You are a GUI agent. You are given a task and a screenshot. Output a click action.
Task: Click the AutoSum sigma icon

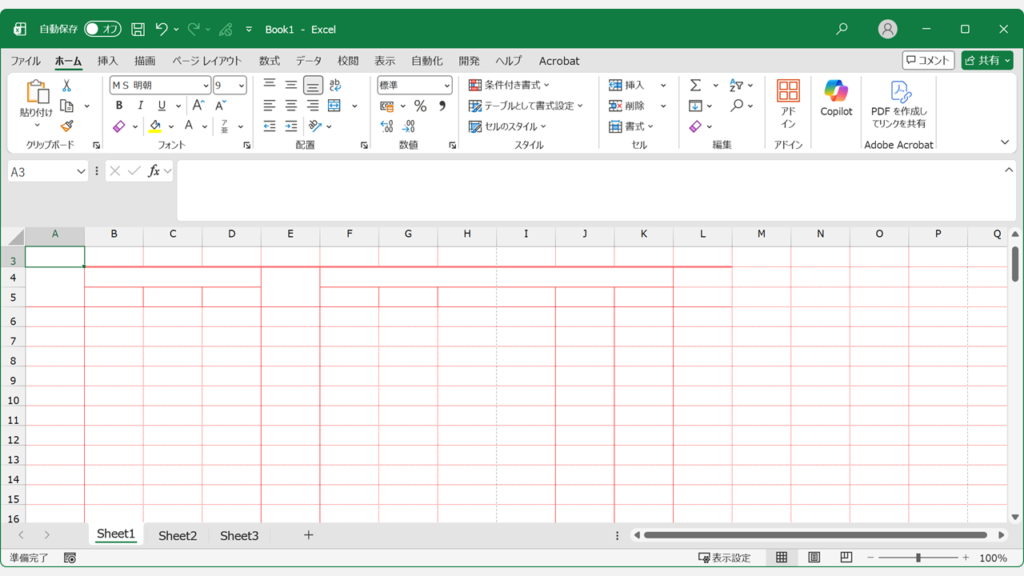(x=695, y=86)
